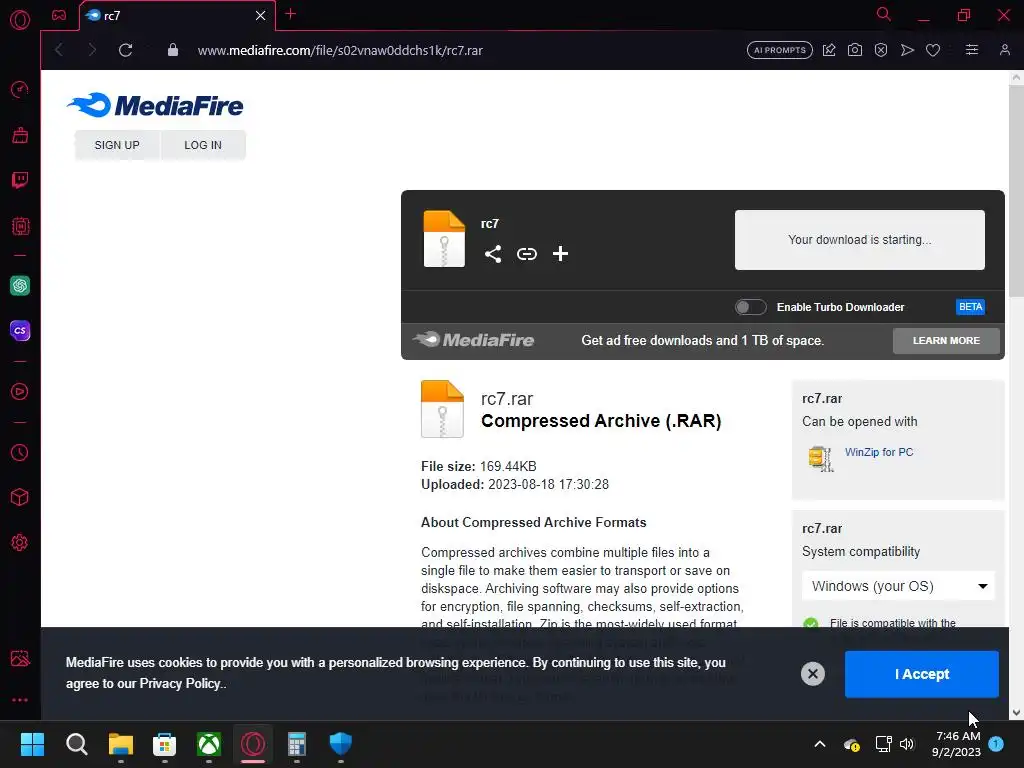
Task: Show hidden tray icons chevron
Action: 820,744
